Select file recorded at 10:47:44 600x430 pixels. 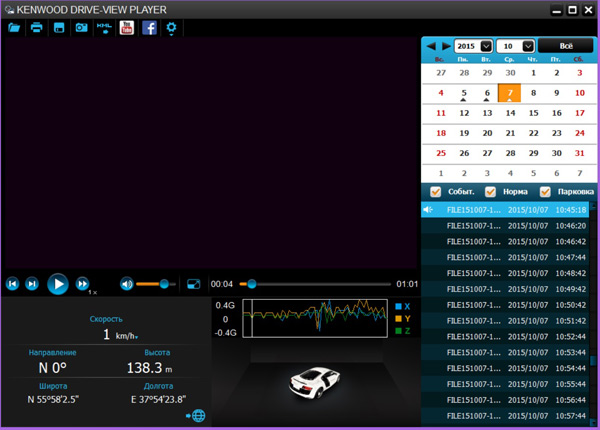coord(505,257)
